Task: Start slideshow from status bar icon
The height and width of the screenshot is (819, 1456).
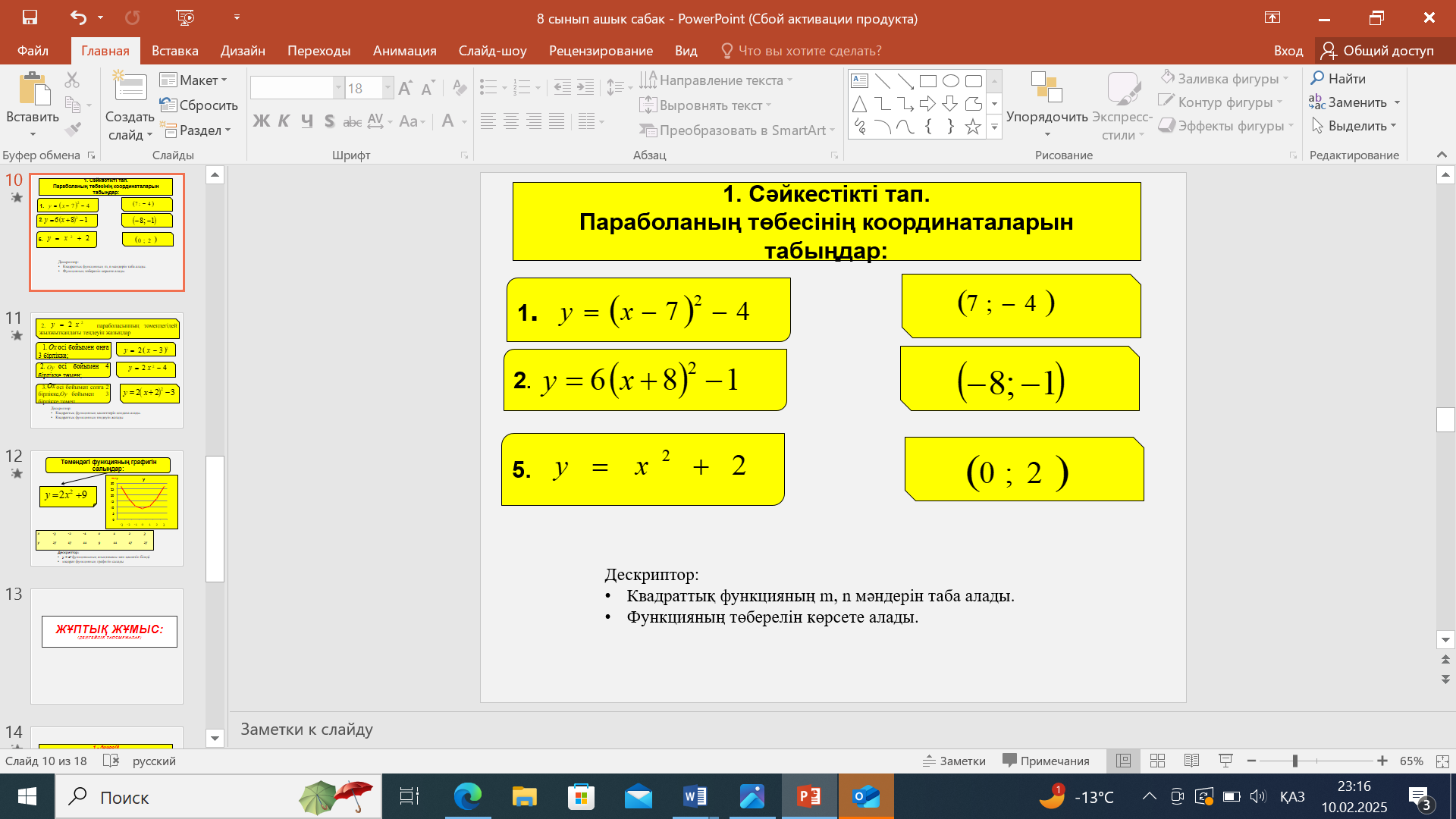Action: (1225, 761)
